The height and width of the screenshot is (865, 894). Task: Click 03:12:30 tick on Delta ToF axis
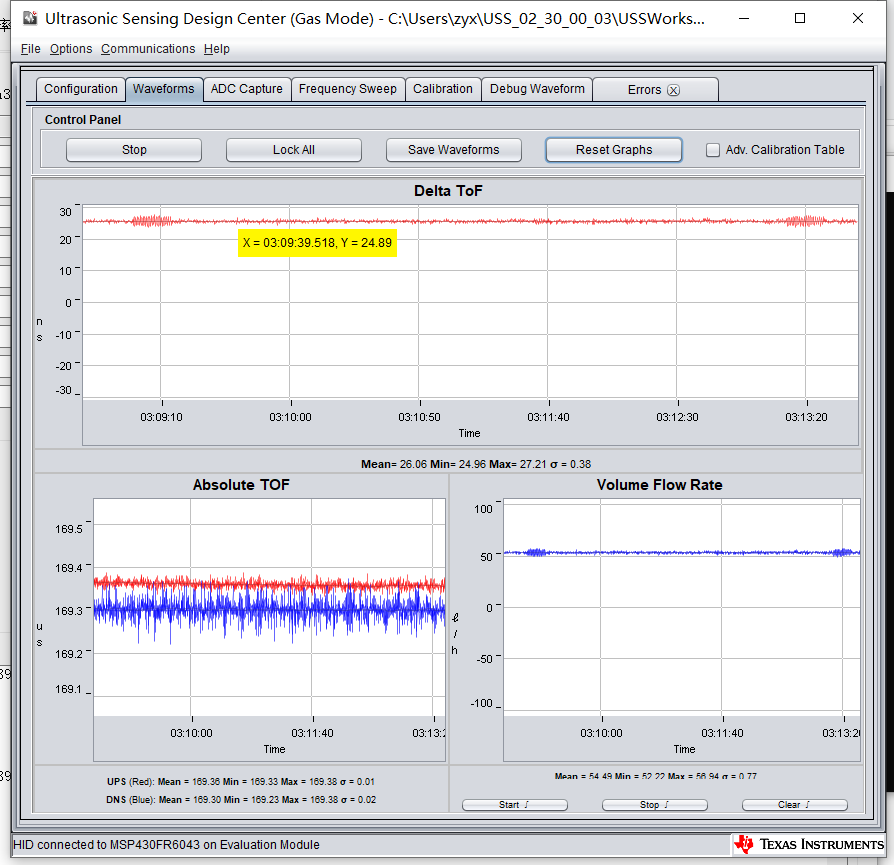point(677,417)
